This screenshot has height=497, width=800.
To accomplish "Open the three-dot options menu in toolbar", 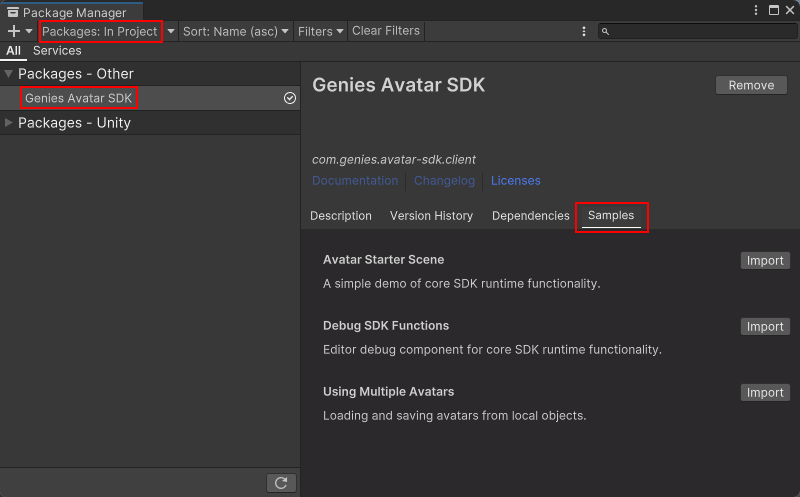I will pos(584,31).
